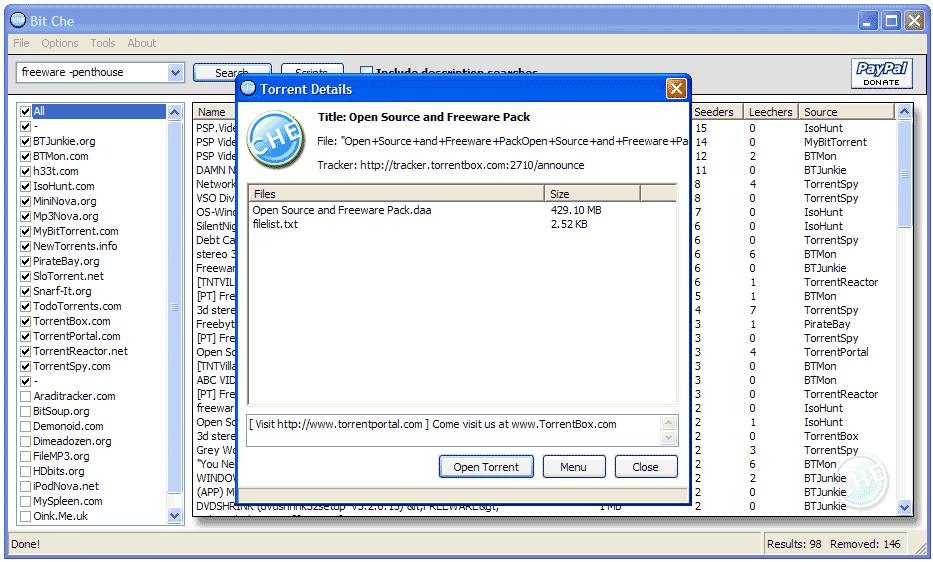Check the Araditracker.com checkbox
Image resolution: width=933 pixels, height=562 pixels.
pyautogui.click(x=26, y=396)
